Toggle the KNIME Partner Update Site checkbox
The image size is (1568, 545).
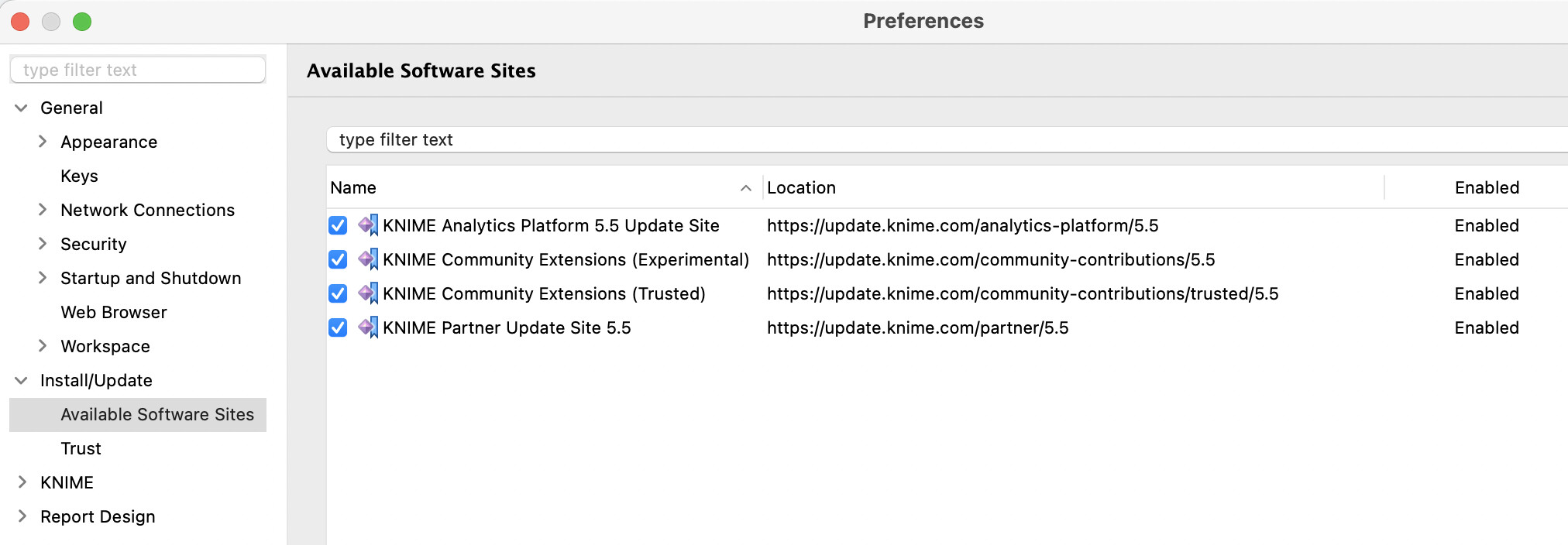coord(338,327)
